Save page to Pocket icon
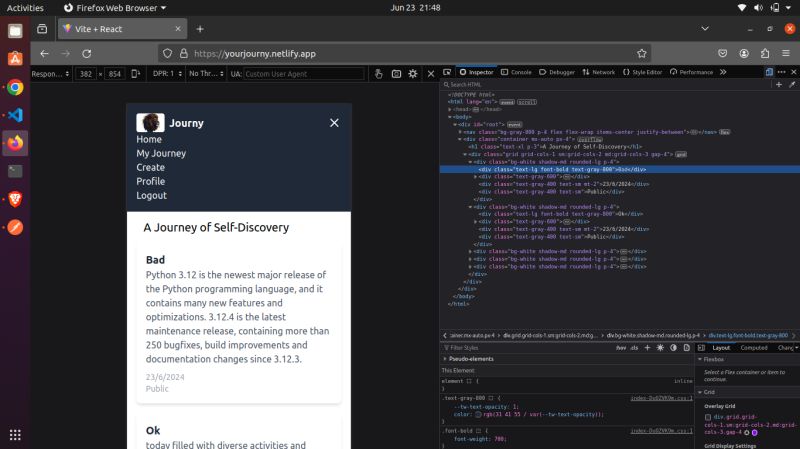 click(722, 53)
